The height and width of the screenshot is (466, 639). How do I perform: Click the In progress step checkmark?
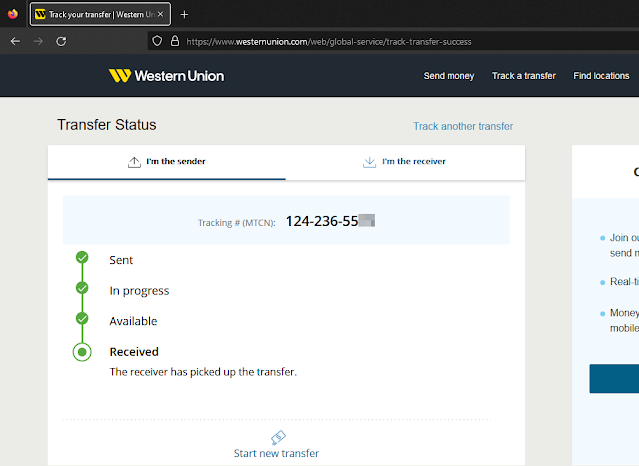pyautogui.click(x=82, y=288)
